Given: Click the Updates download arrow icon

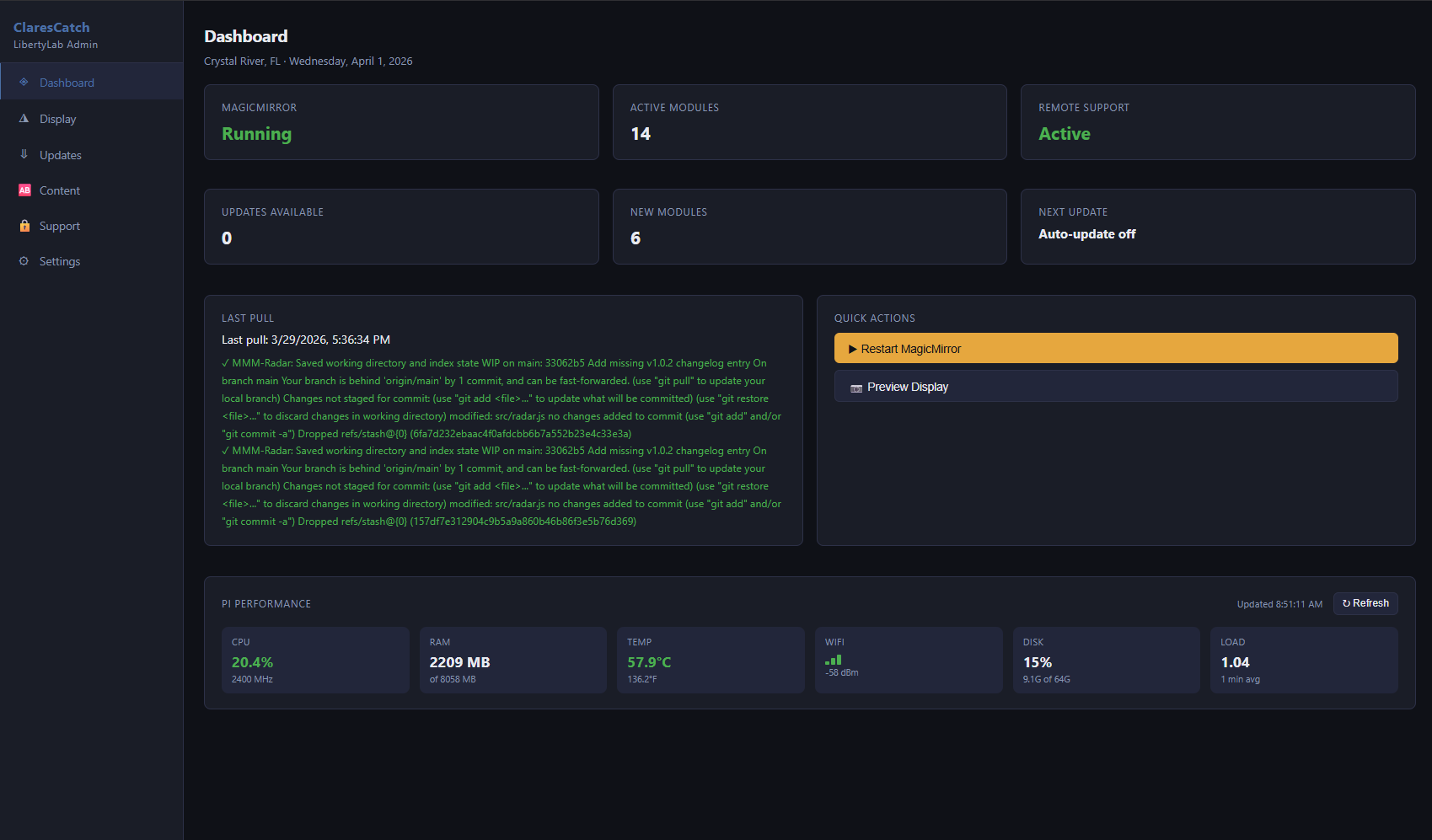Looking at the screenshot, I should coord(24,154).
